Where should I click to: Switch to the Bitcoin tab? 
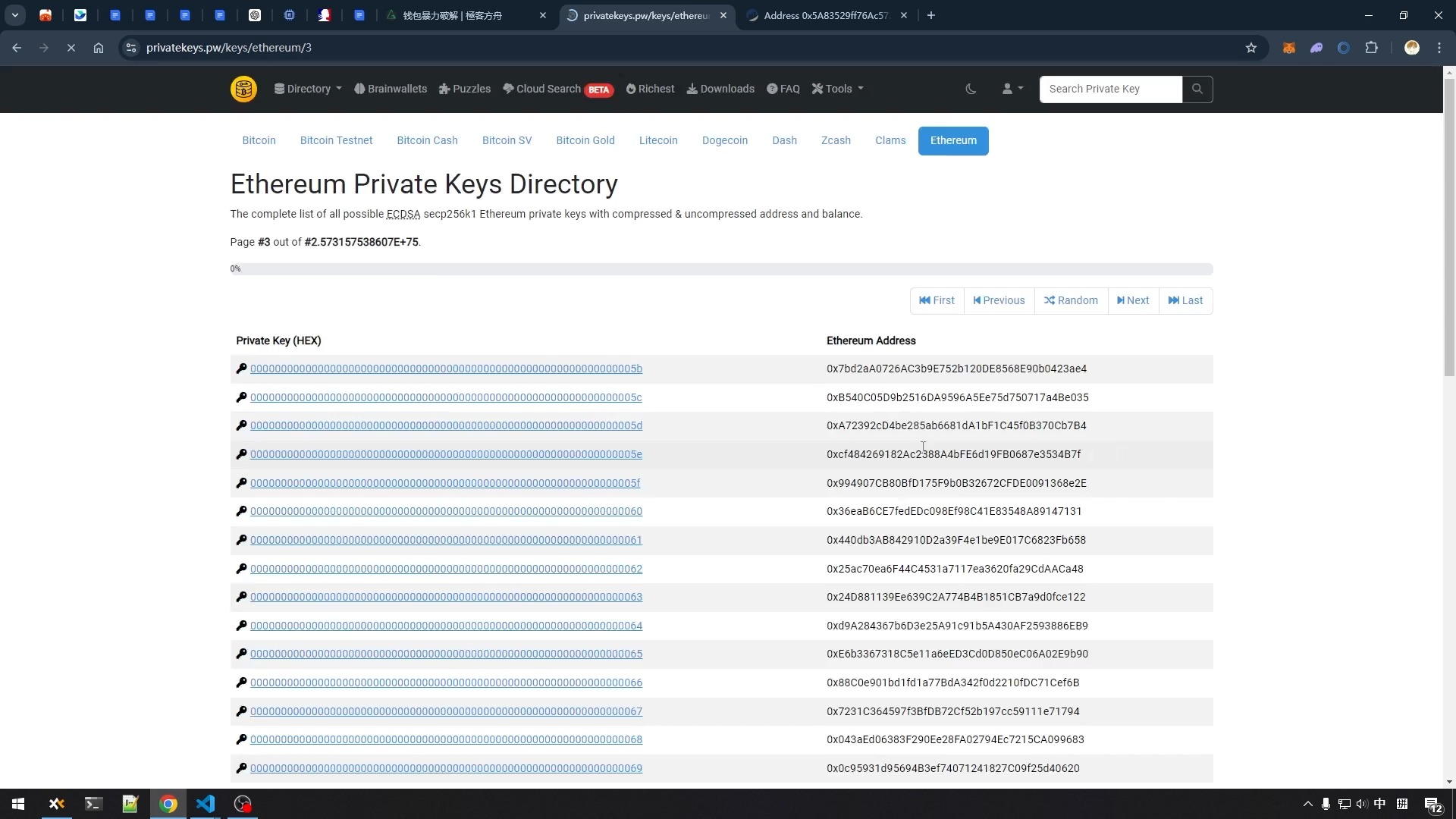pos(259,141)
